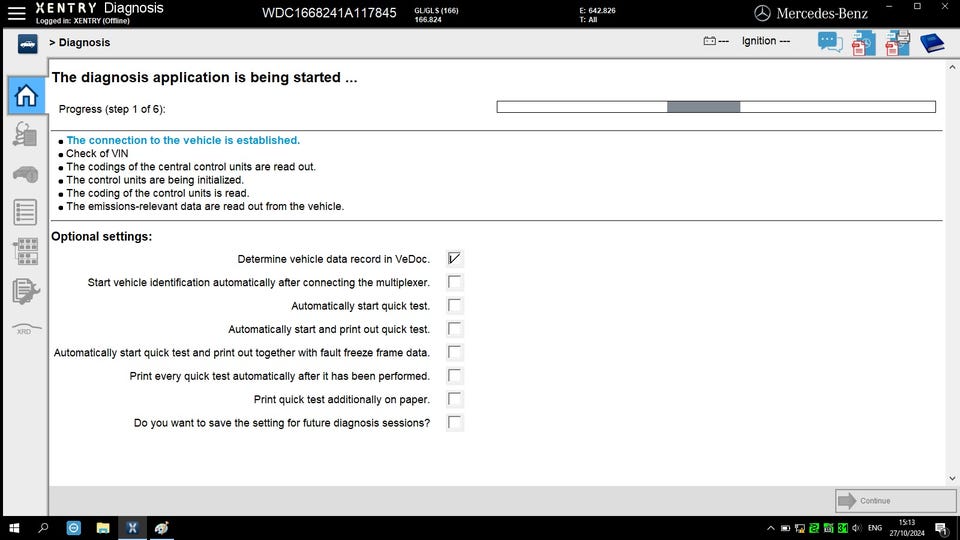
Task: Open the Windows Start menu
Action: (13, 528)
